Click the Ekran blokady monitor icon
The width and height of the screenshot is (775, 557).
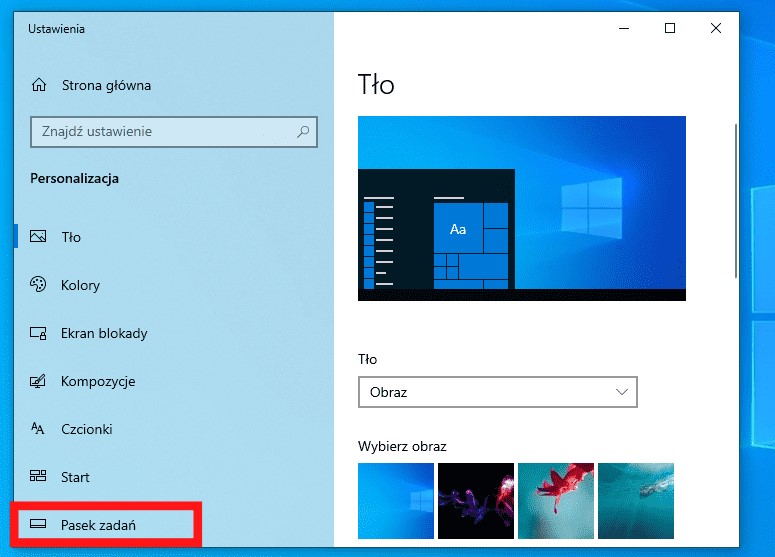(39, 333)
